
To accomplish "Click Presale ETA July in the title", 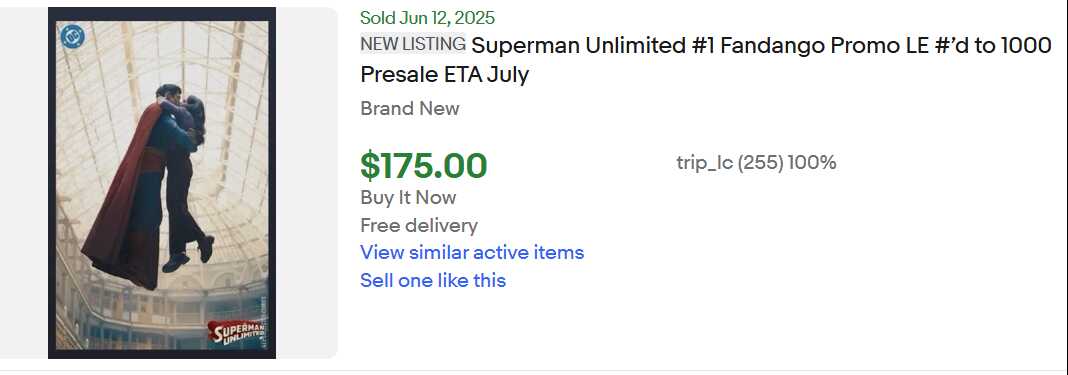I will tap(445, 74).
